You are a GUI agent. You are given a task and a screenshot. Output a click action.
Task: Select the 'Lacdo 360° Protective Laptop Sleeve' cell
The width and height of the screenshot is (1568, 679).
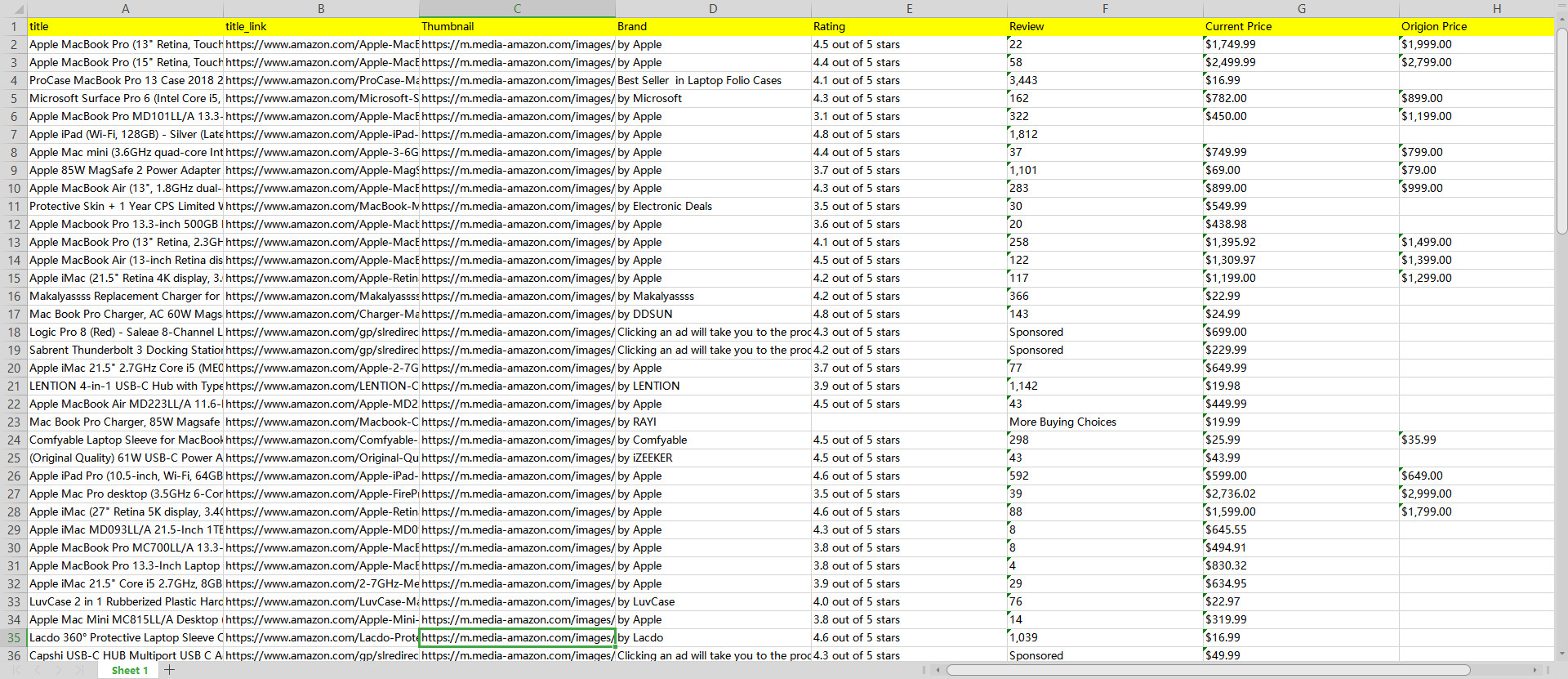click(x=125, y=637)
